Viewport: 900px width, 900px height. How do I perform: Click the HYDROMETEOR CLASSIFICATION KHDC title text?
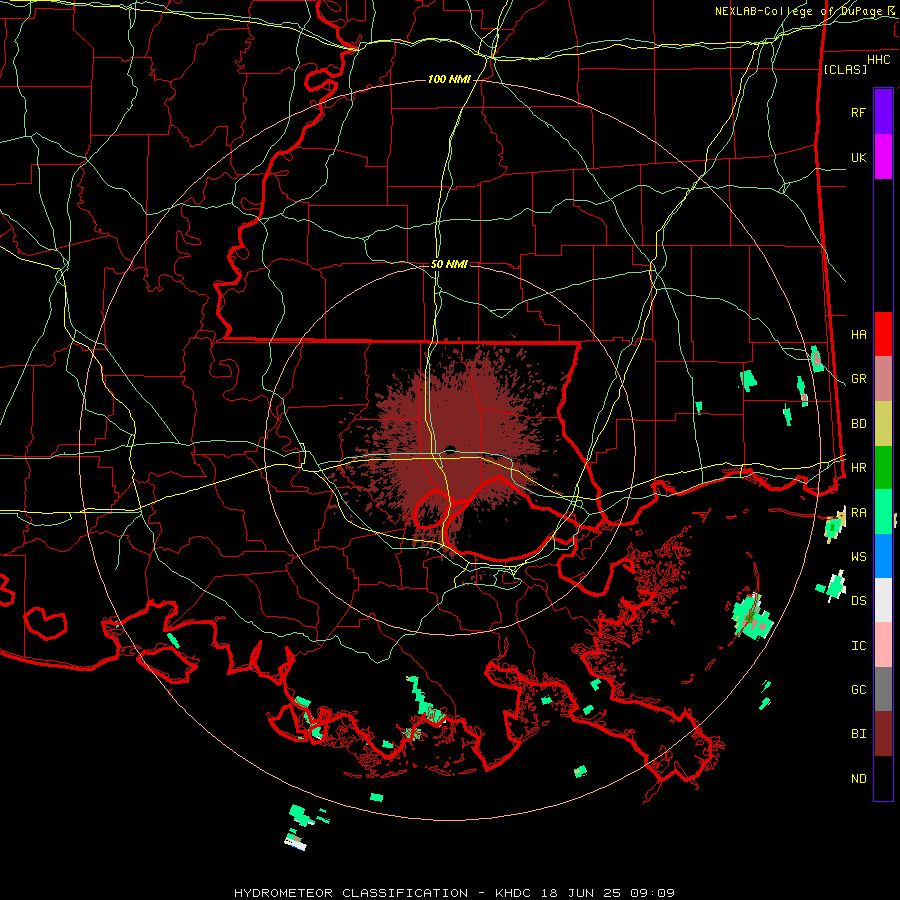tap(454, 893)
